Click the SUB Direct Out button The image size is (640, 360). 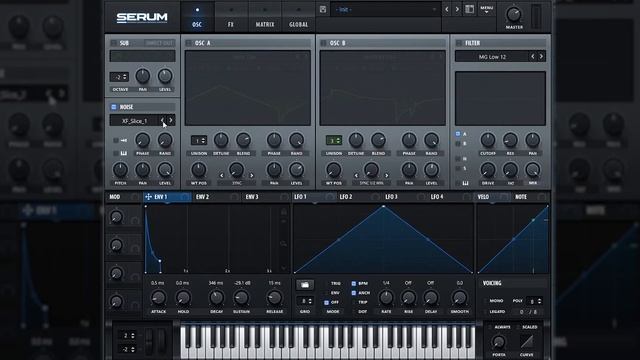(x=159, y=43)
